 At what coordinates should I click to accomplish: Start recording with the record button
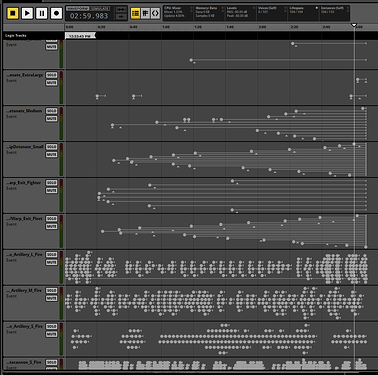(56, 13)
